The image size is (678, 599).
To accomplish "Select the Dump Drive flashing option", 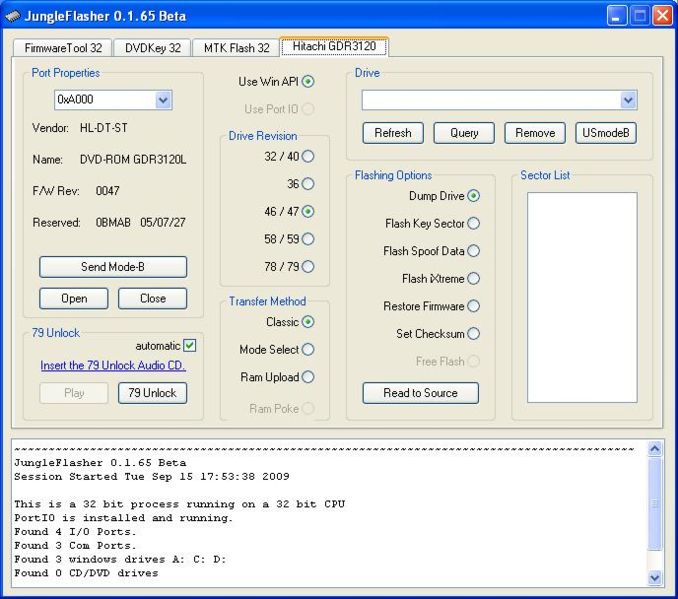I will tap(473, 196).
